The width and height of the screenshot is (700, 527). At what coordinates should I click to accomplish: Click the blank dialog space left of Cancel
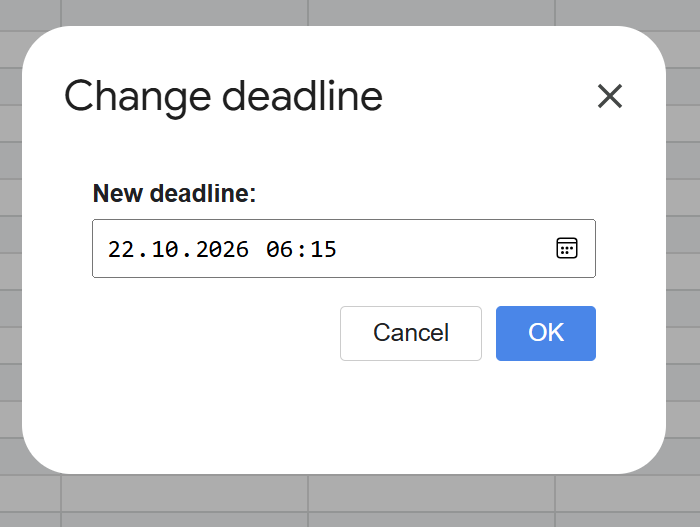pos(214,333)
